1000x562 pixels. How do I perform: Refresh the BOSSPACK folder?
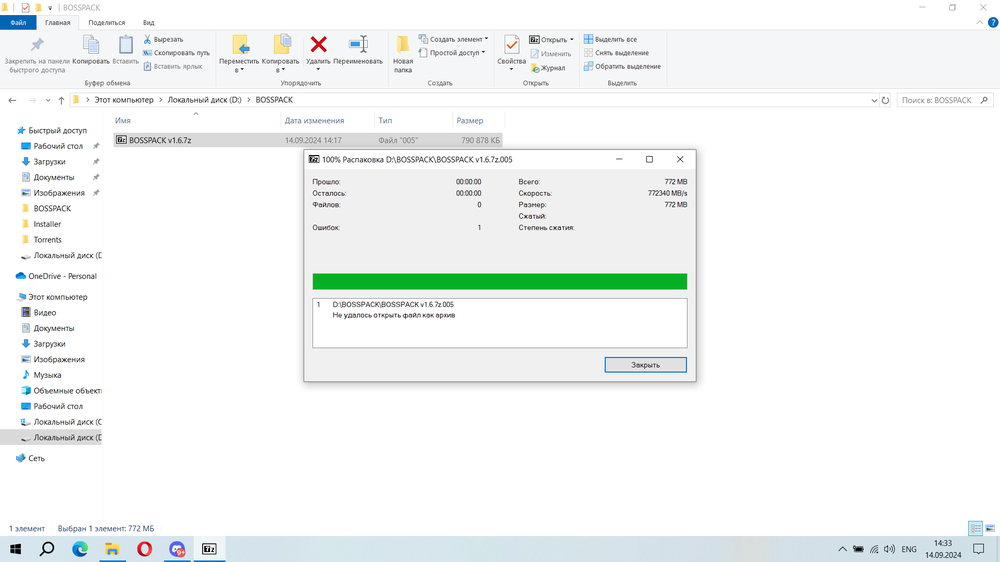tap(885, 100)
